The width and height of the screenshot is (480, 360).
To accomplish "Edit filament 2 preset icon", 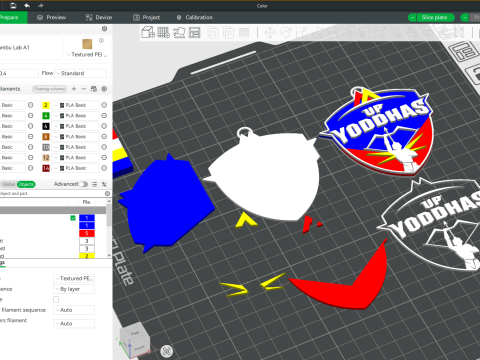I will point(104,105).
